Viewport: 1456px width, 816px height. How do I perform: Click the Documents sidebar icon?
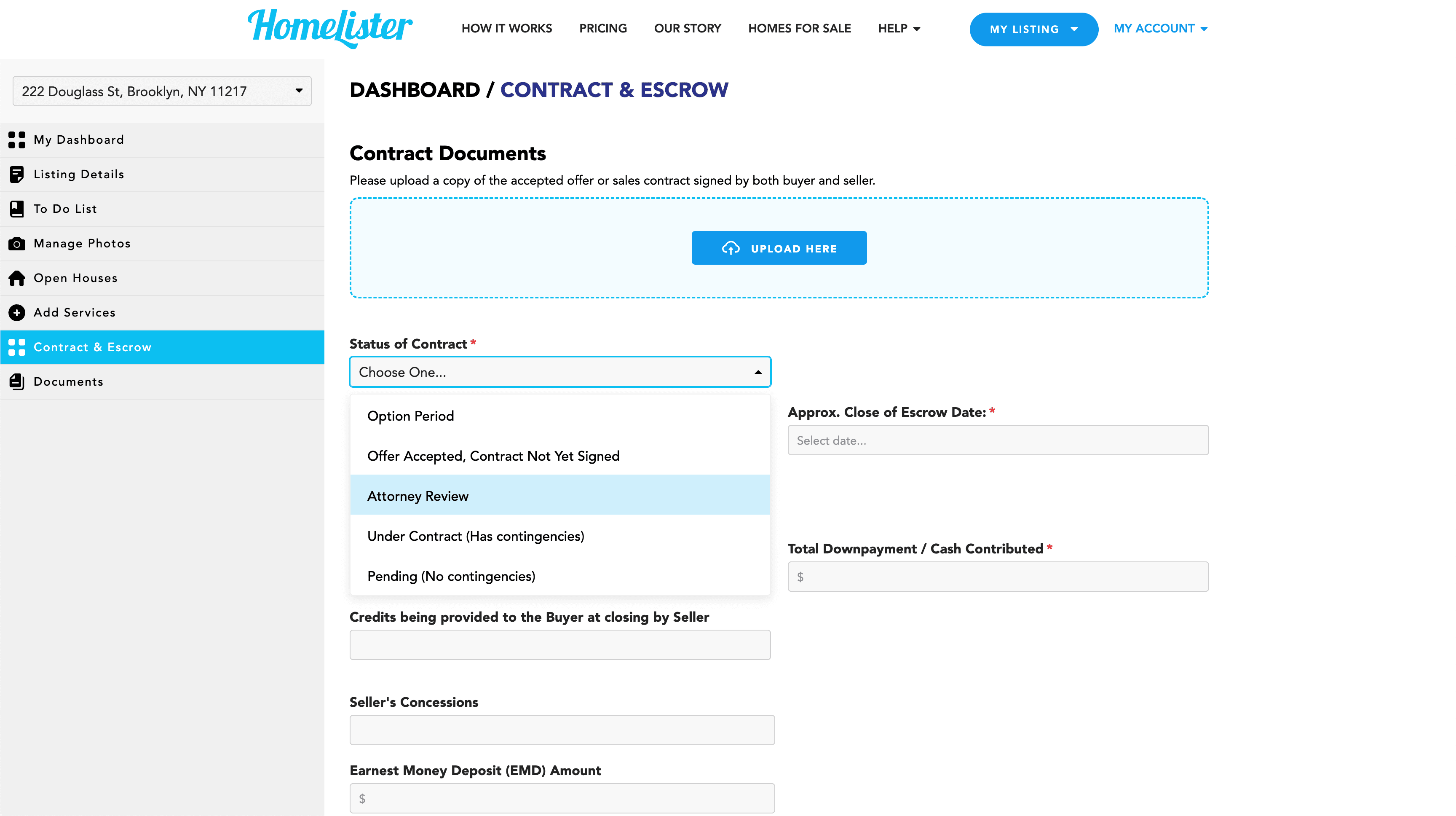(x=18, y=381)
